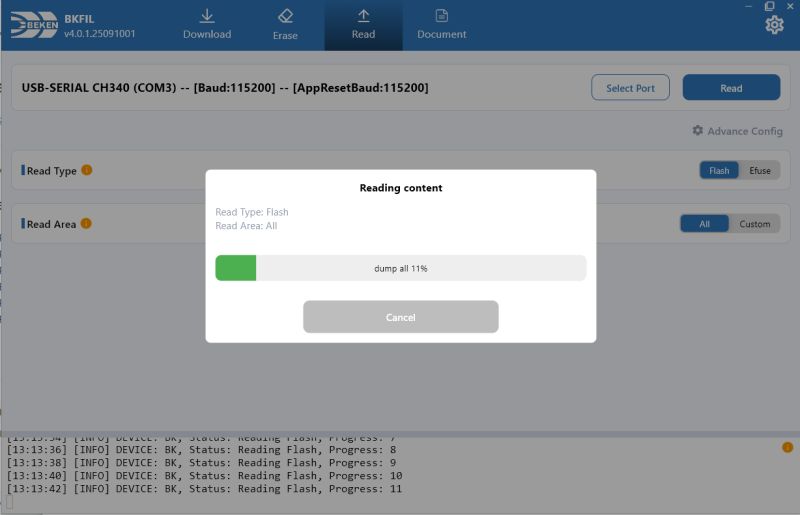Click the Read Type info icon
This screenshot has width=800, height=515.
pos(87,170)
